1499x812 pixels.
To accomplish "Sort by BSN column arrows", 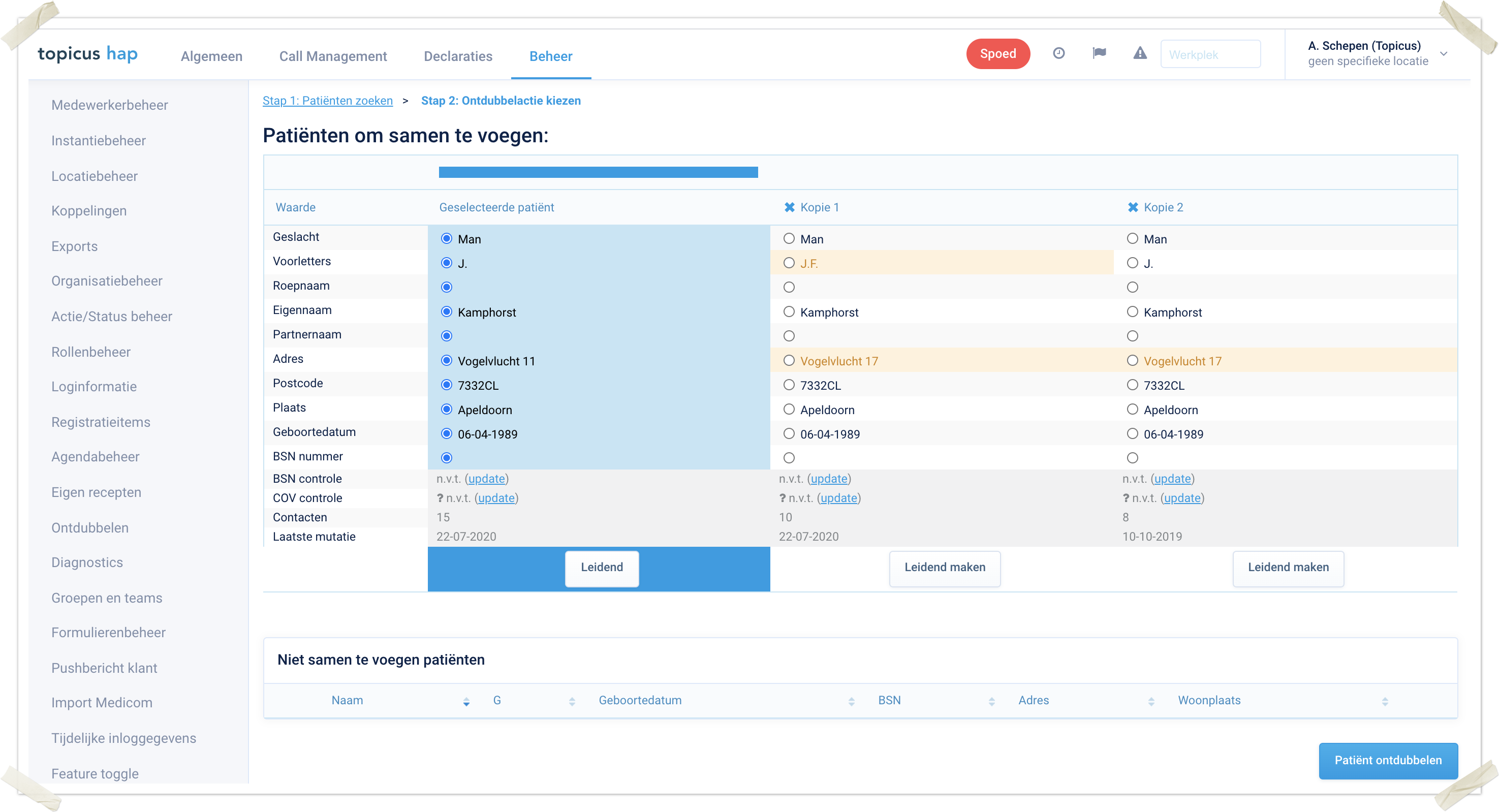I will coord(991,701).
